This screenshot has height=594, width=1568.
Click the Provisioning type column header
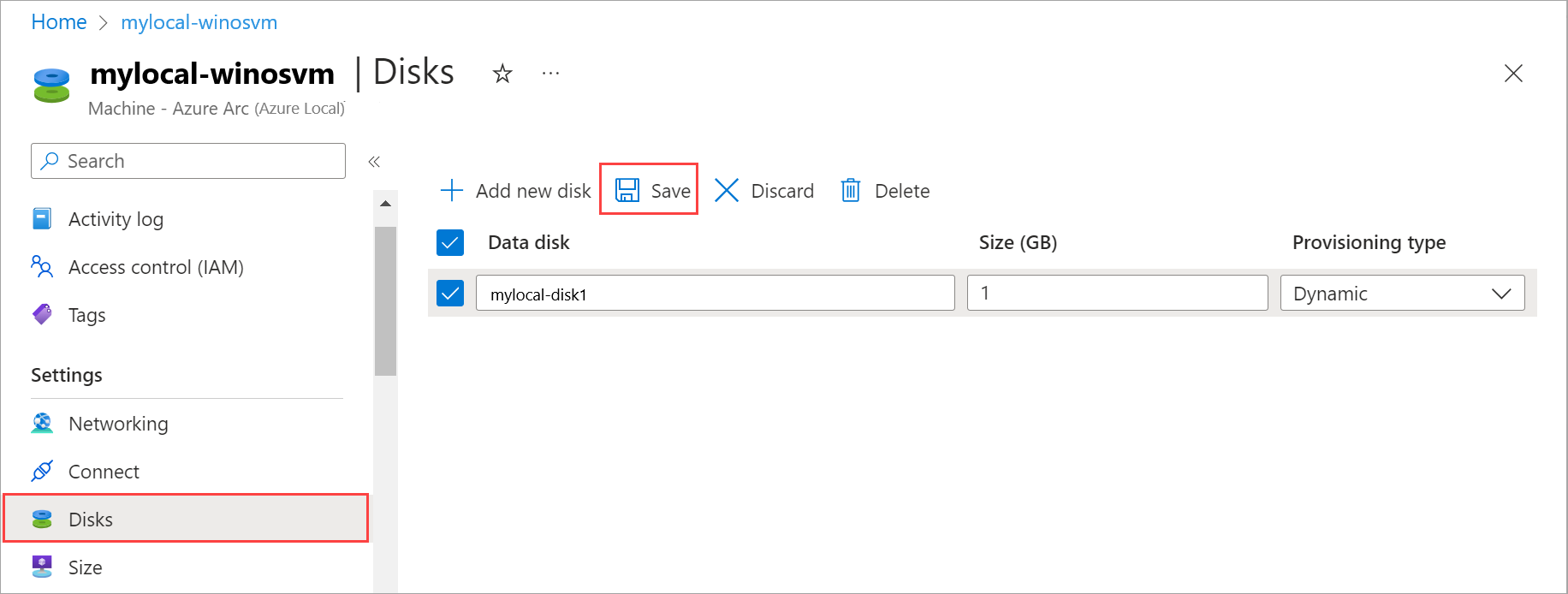(1369, 242)
